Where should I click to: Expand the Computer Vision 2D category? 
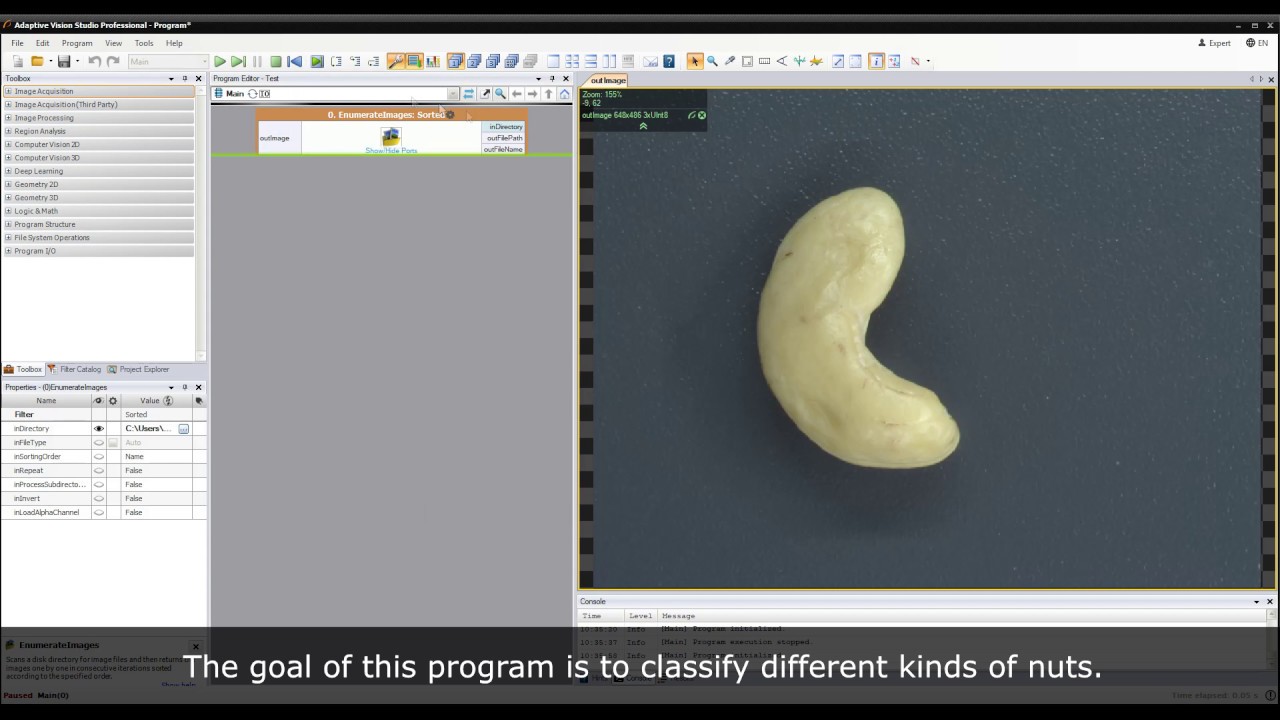click(x=9, y=144)
